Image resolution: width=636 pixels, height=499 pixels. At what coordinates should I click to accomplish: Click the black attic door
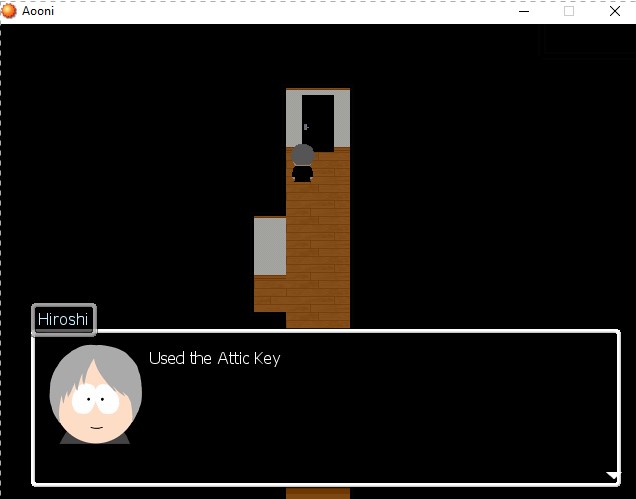318,123
